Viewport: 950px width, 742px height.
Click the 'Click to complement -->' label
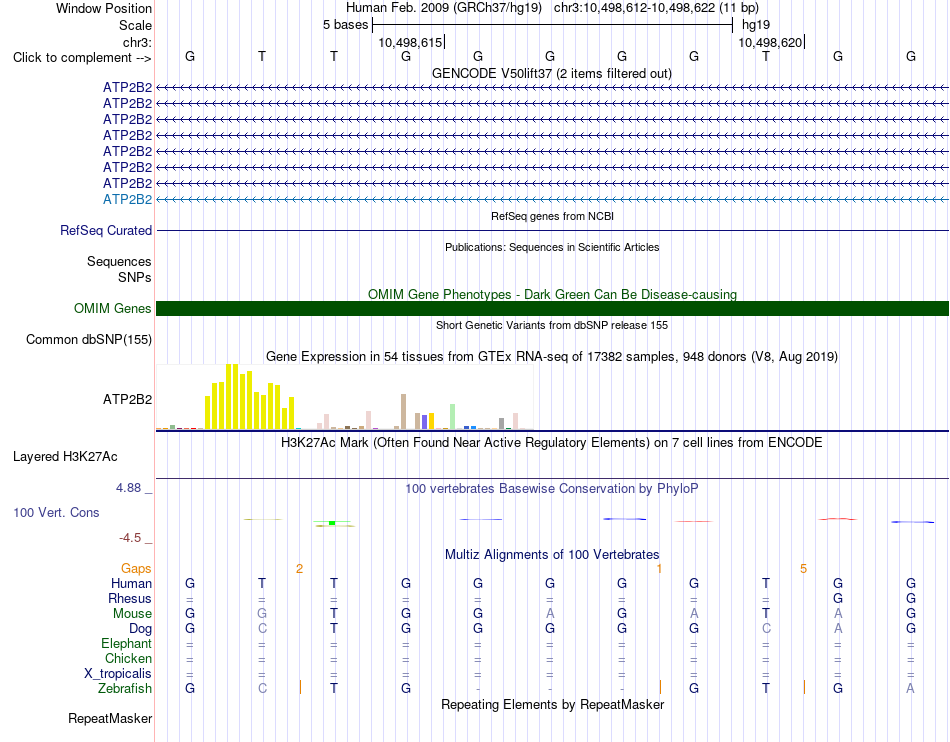(x=82, y=58)
